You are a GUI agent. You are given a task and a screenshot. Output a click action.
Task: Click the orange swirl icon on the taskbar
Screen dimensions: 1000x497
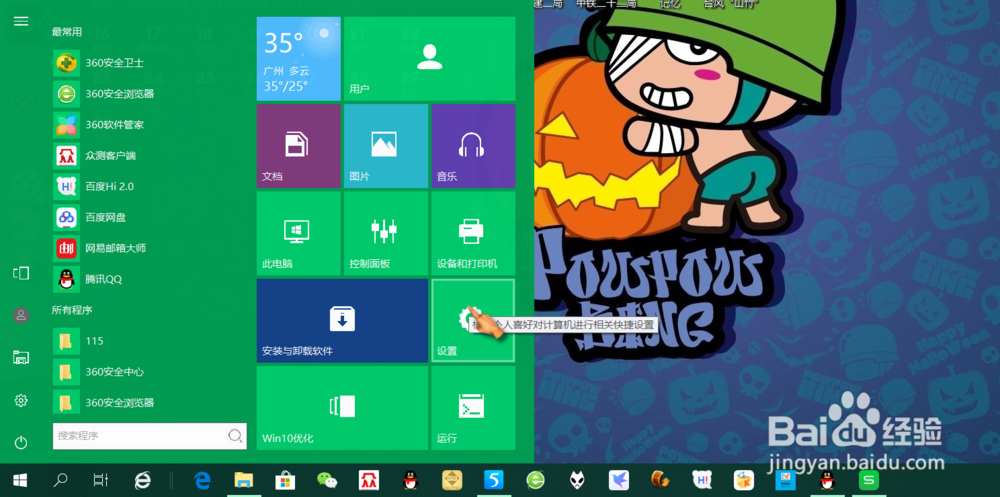660,480
